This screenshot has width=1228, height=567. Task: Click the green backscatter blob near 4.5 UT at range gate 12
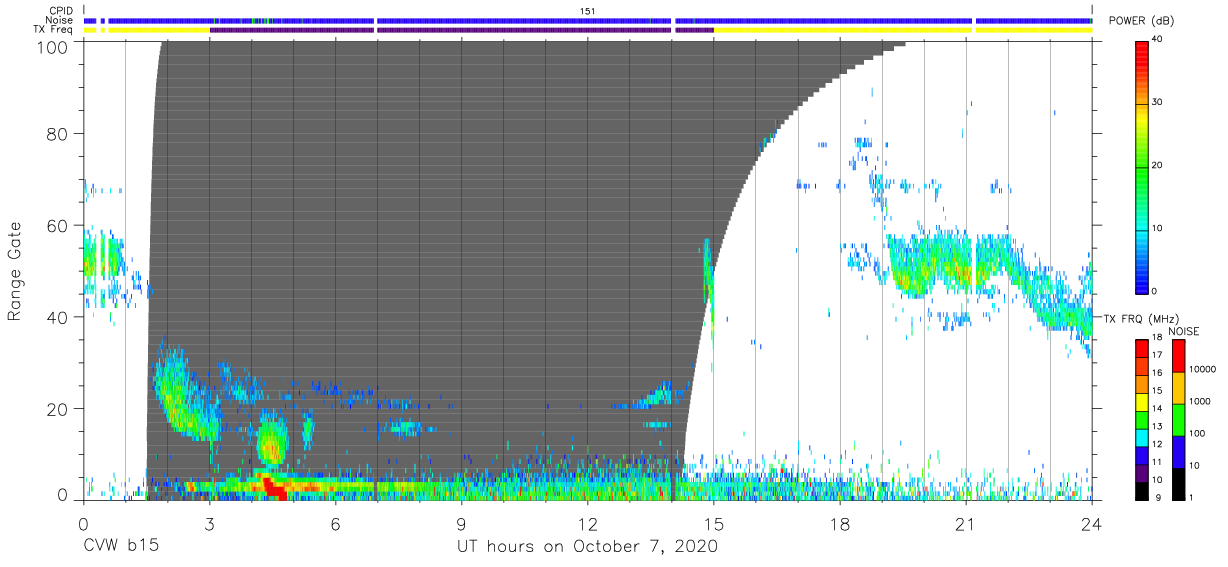[271, 440]
